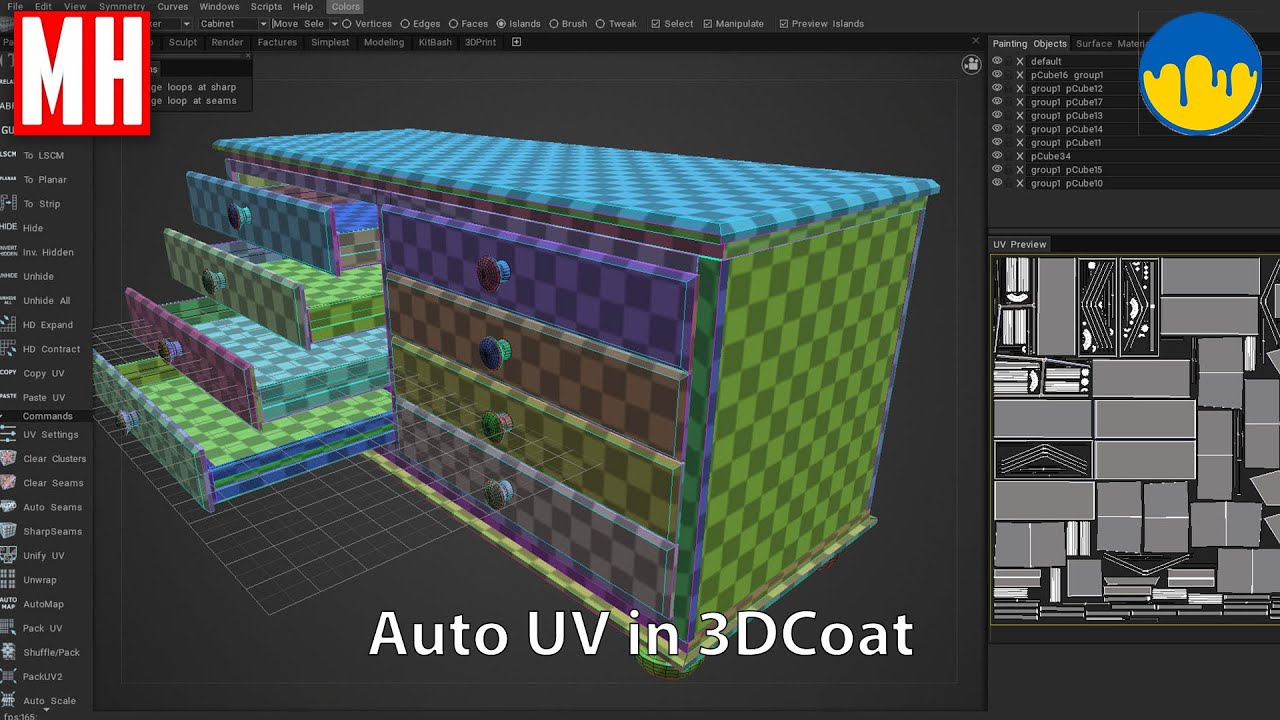The height and width of the screenshot is (720, 1280).
Task: Hide the default object via eye icon
Action: click(997, 61)
